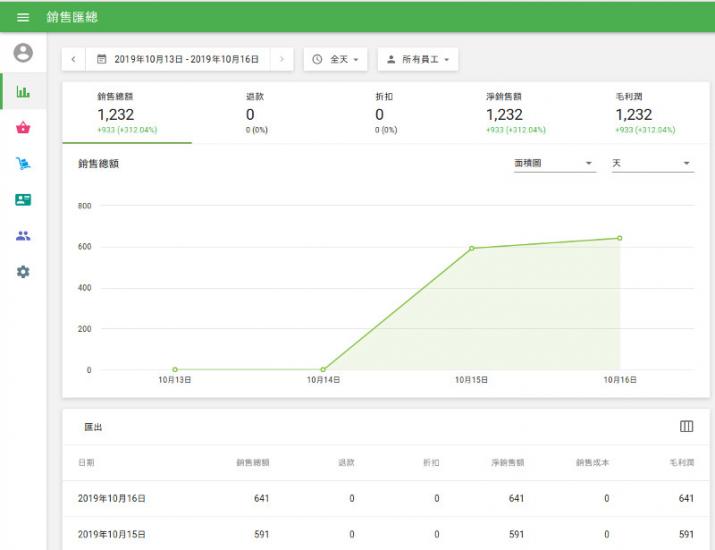
Task: Click 641 sales total in 10月16日 row
Action: (x=261, y=498)
